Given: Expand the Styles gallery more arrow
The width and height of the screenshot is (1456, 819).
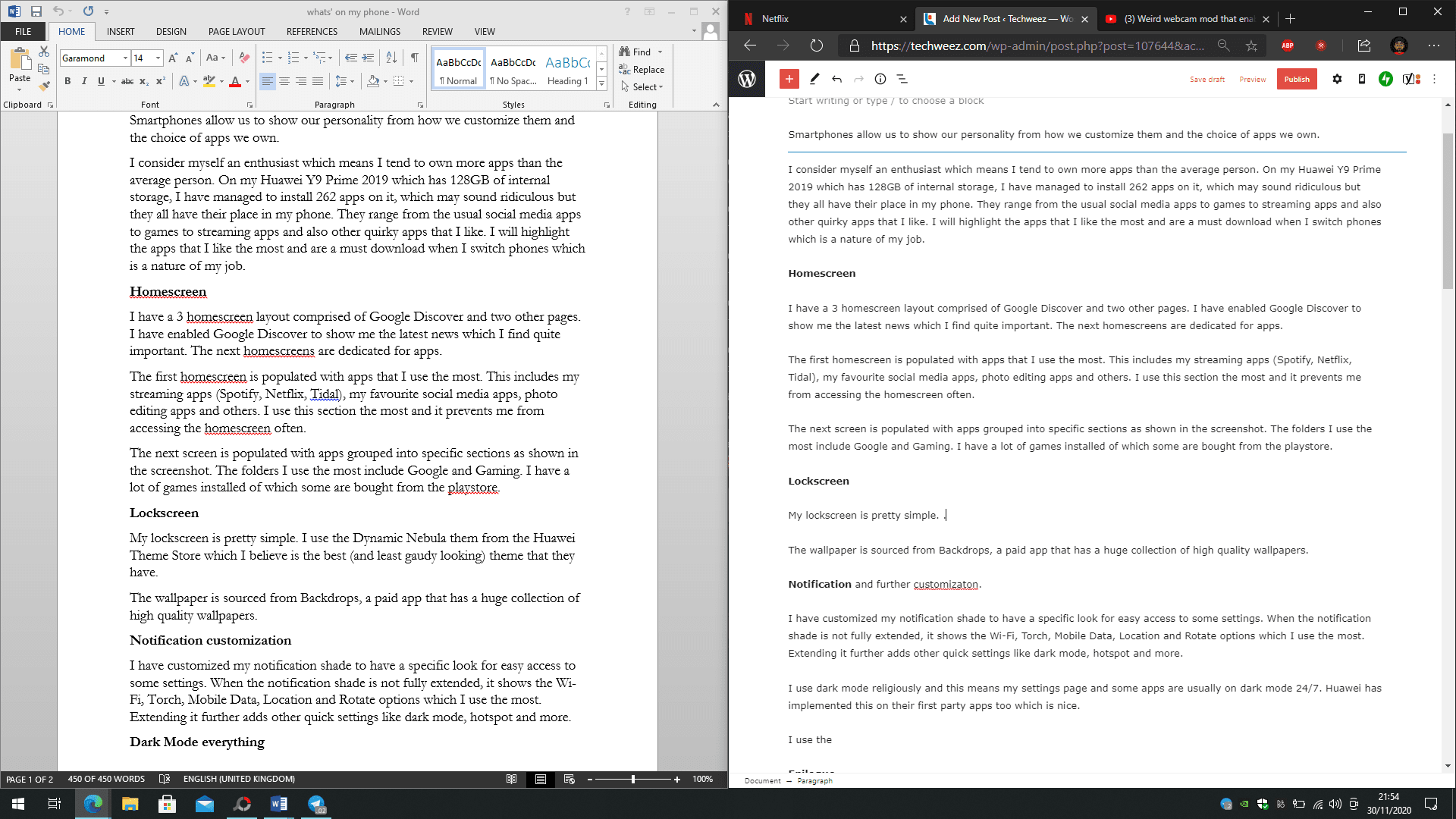Looking at the screenshot, I should coord(601,83).
